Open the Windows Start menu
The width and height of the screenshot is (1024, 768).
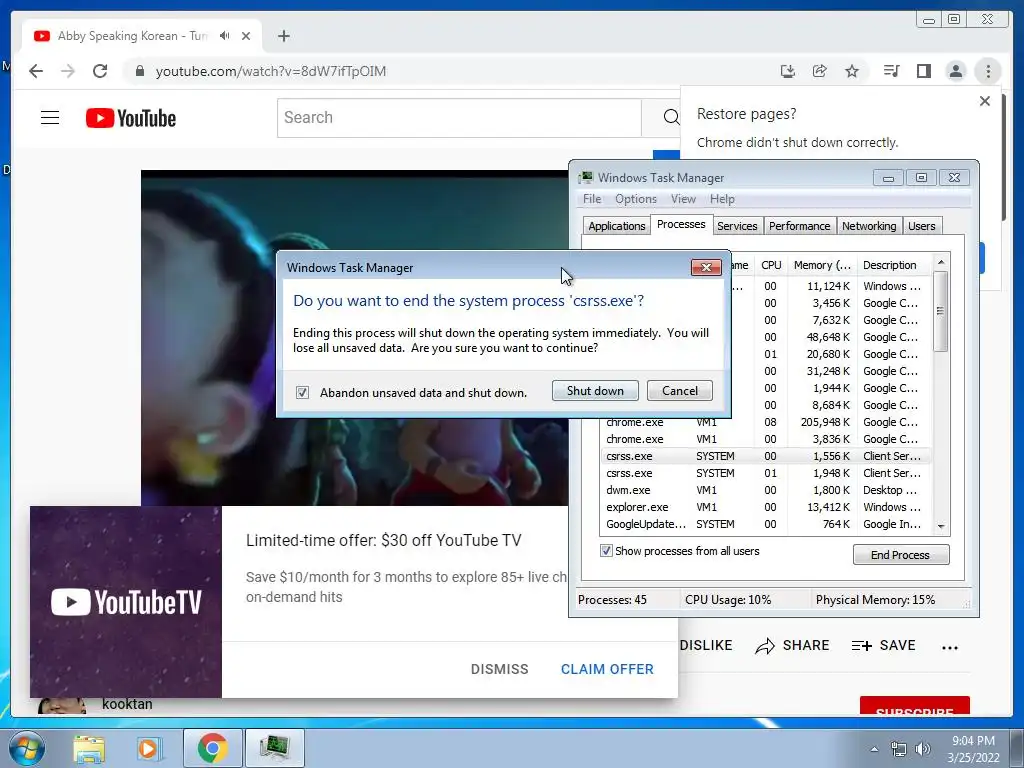click(26, 749)
